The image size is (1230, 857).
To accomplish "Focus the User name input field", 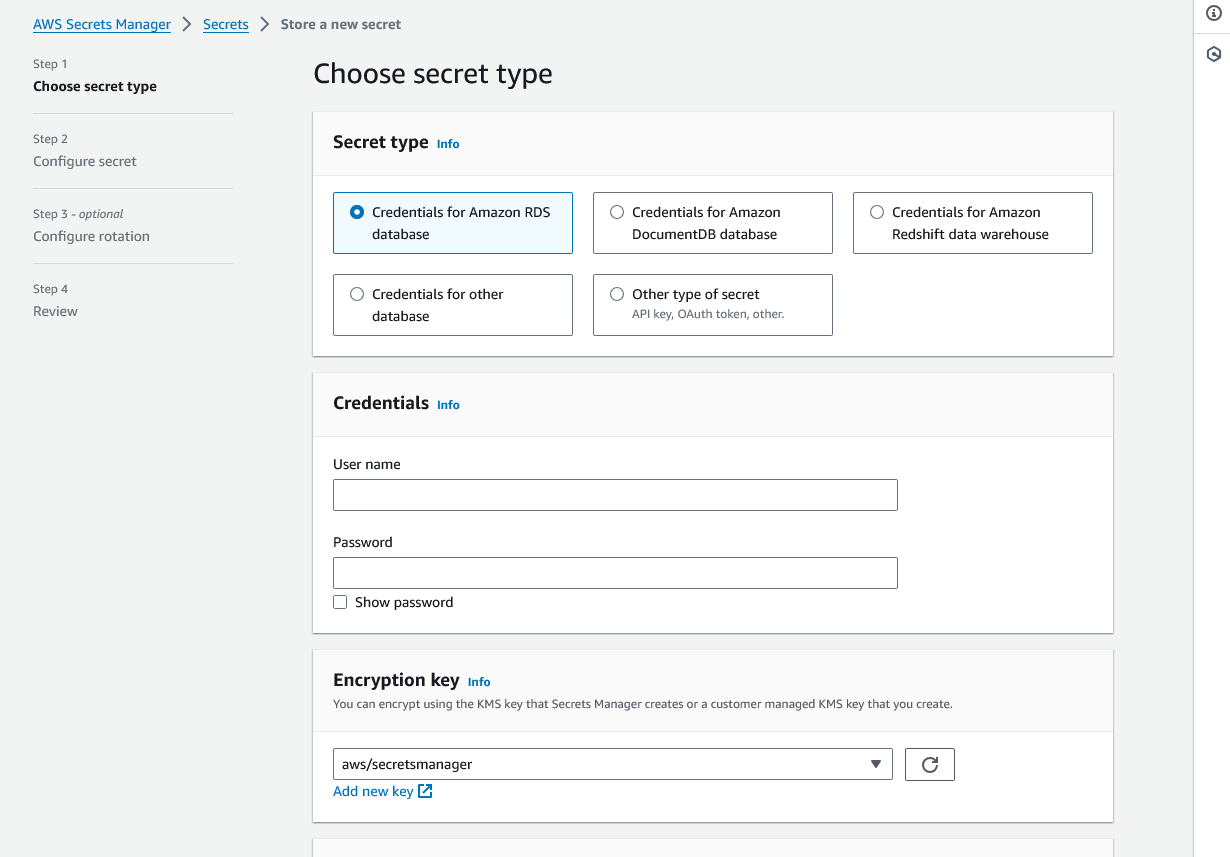I will click(615, 495).
